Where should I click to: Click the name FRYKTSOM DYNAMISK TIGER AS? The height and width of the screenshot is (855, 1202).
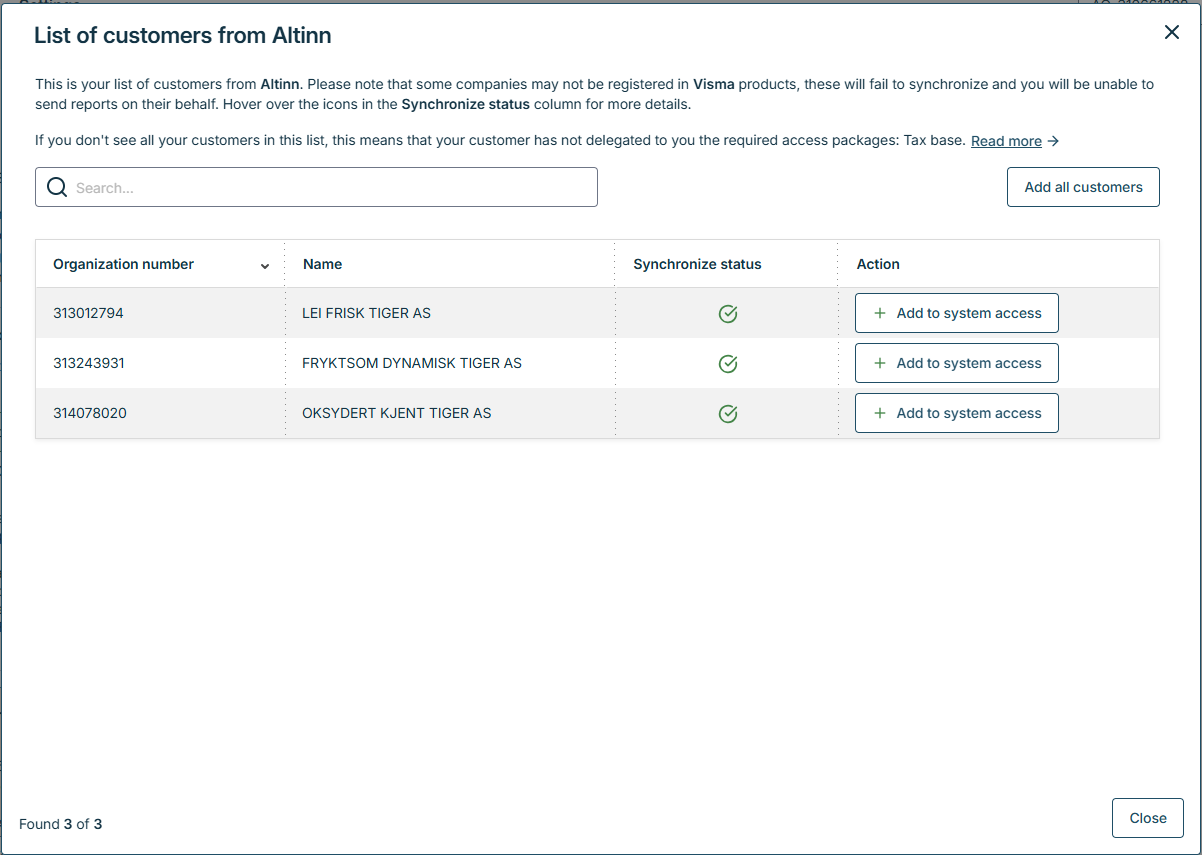coord(412,363)
